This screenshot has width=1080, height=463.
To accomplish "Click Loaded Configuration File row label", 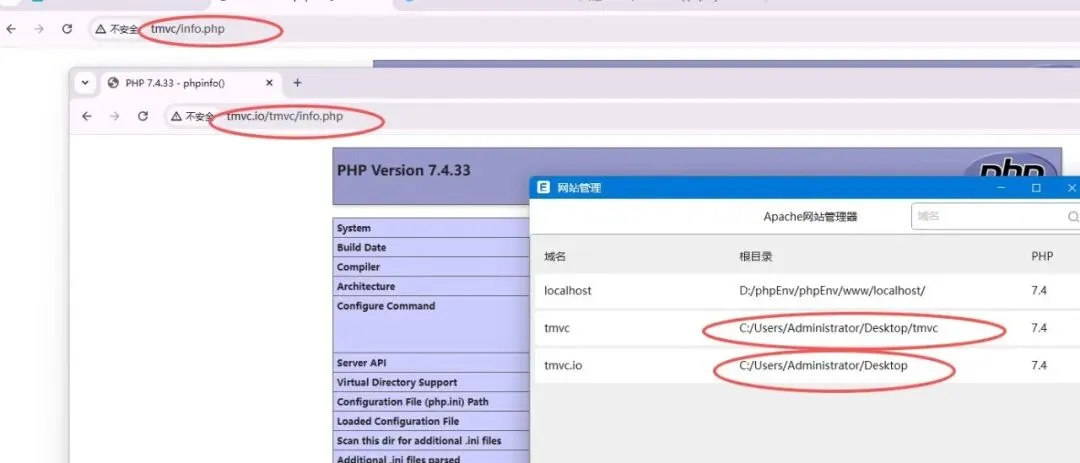I will (397, 421).
